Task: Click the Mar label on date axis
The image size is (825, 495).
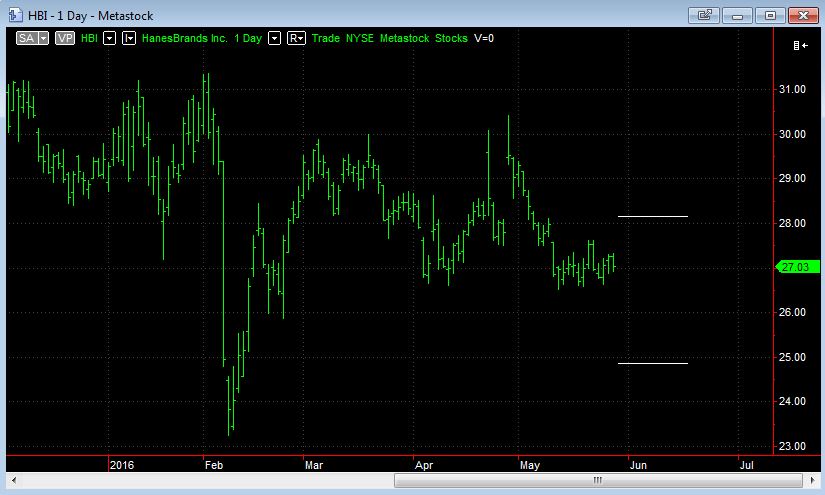Action: [x=314, y=465]
